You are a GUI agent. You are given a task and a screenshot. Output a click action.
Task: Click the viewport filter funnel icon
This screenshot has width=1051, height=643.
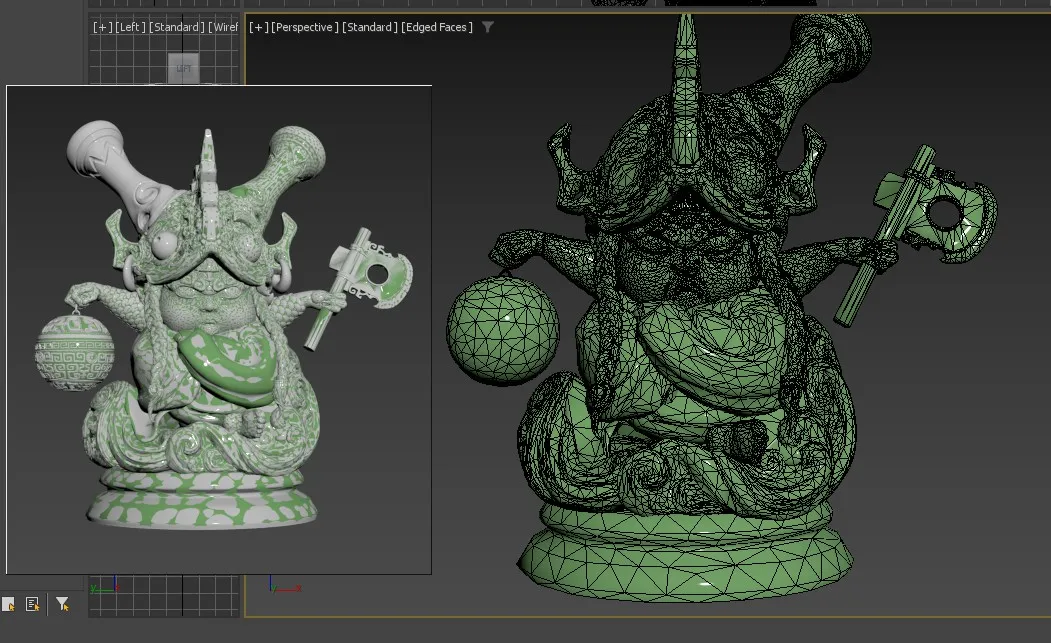(x=488, y=27)
